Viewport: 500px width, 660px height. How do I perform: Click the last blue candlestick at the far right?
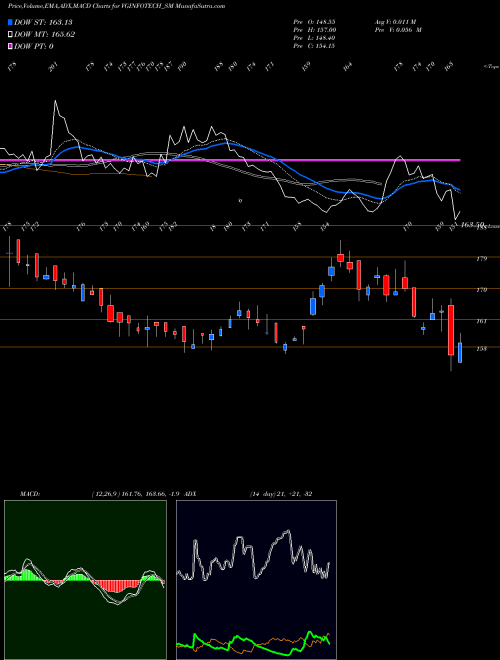tap(460, 352)
